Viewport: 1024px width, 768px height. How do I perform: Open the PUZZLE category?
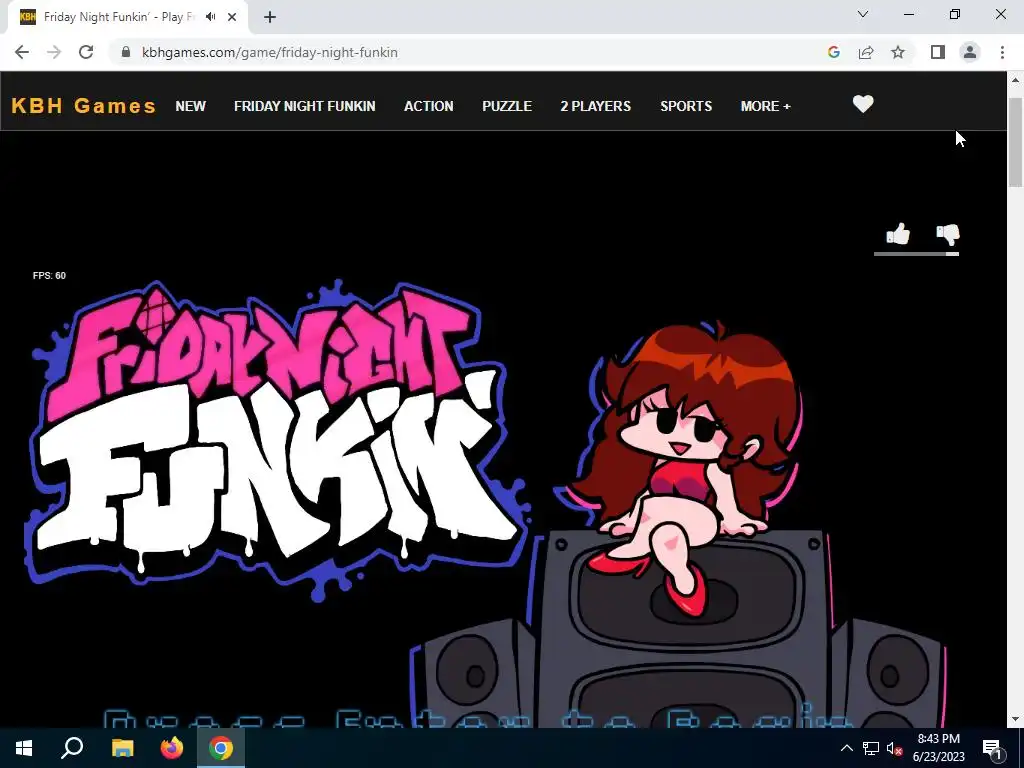[507, 106]
